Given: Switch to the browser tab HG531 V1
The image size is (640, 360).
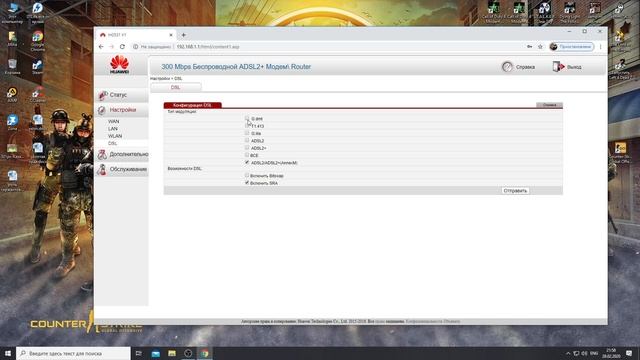Looking at the screenshot, I should [x=136, y=35].
